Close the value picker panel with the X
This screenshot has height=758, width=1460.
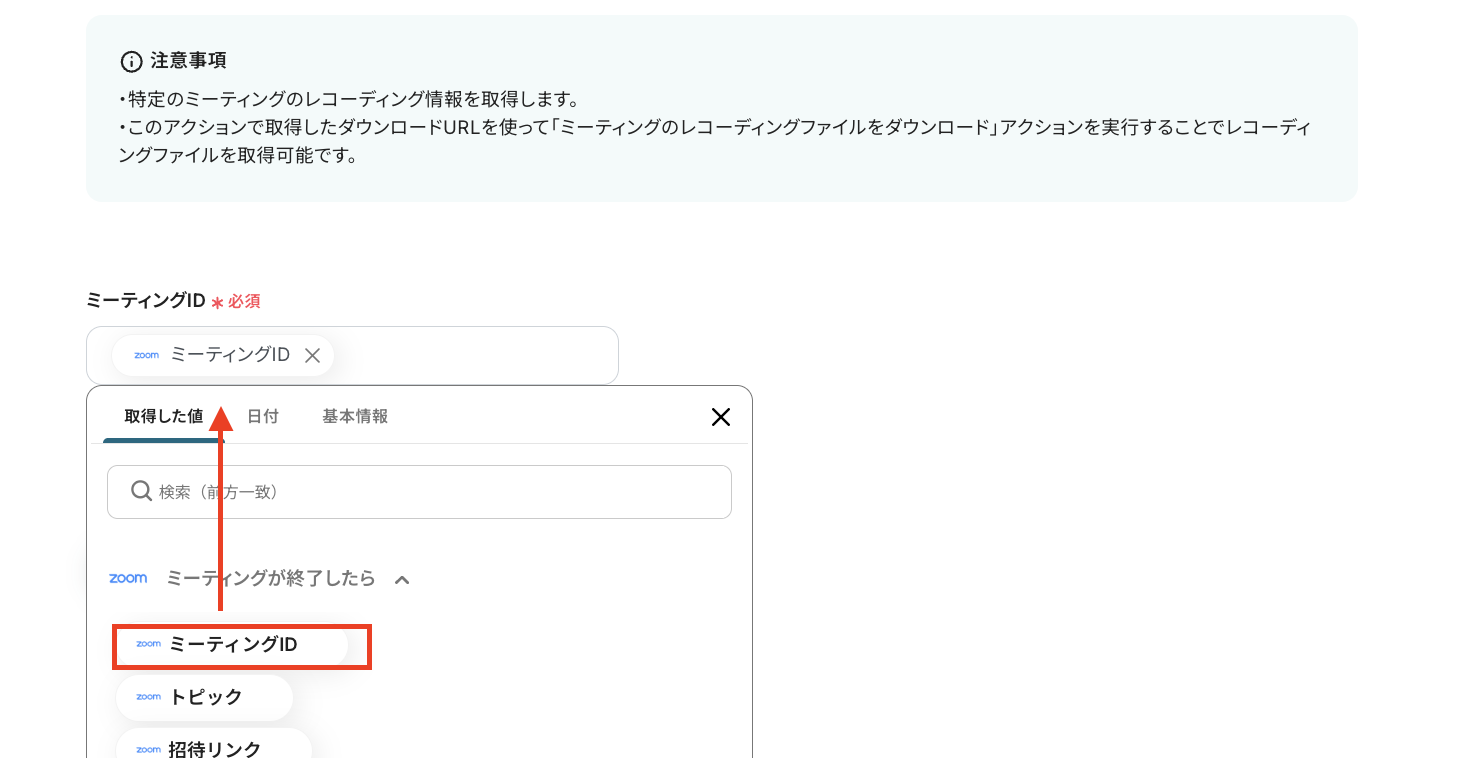click(721, 417)
